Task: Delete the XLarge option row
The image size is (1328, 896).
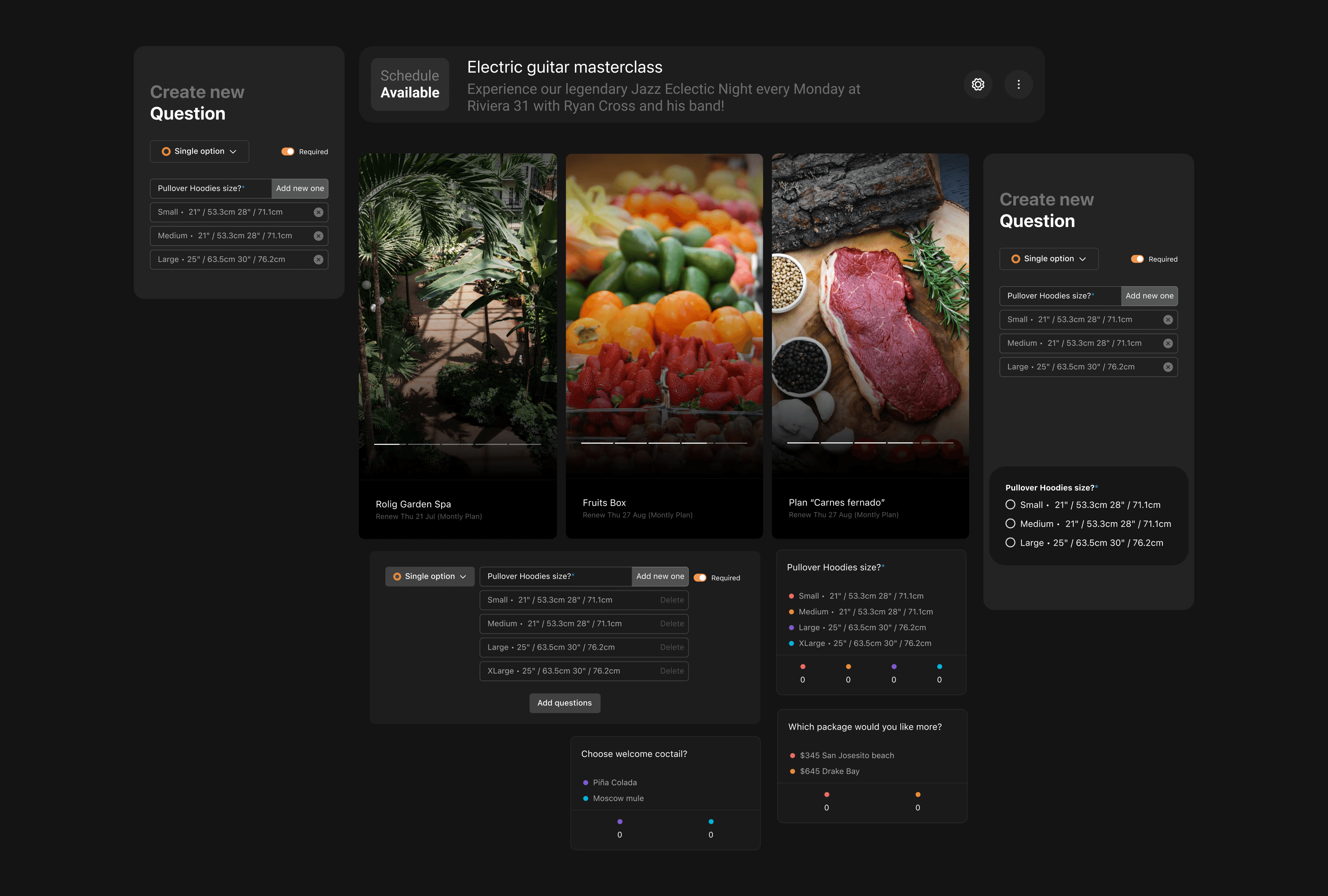Action: [x=671, y=671]
